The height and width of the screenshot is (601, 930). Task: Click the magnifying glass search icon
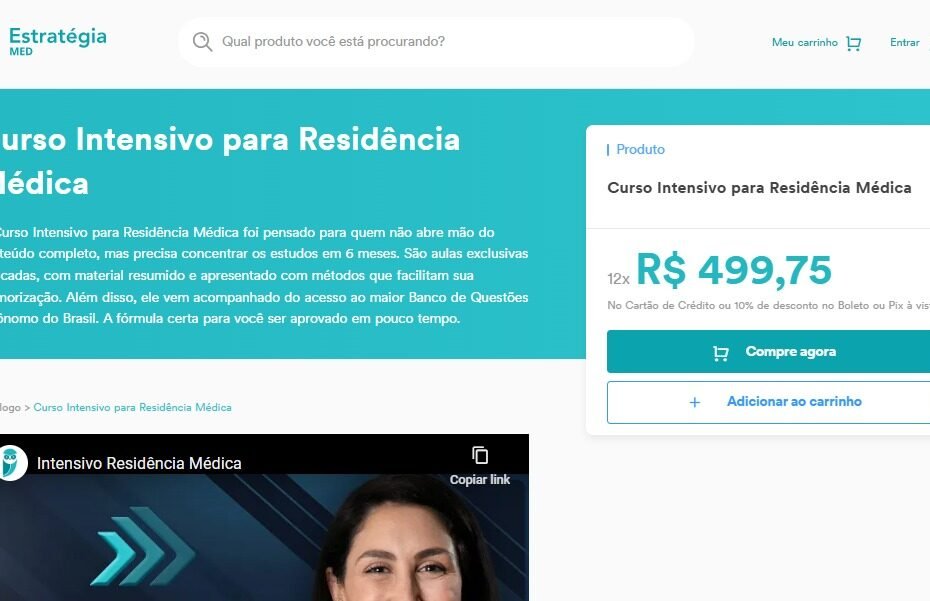[x=202, y=42]
